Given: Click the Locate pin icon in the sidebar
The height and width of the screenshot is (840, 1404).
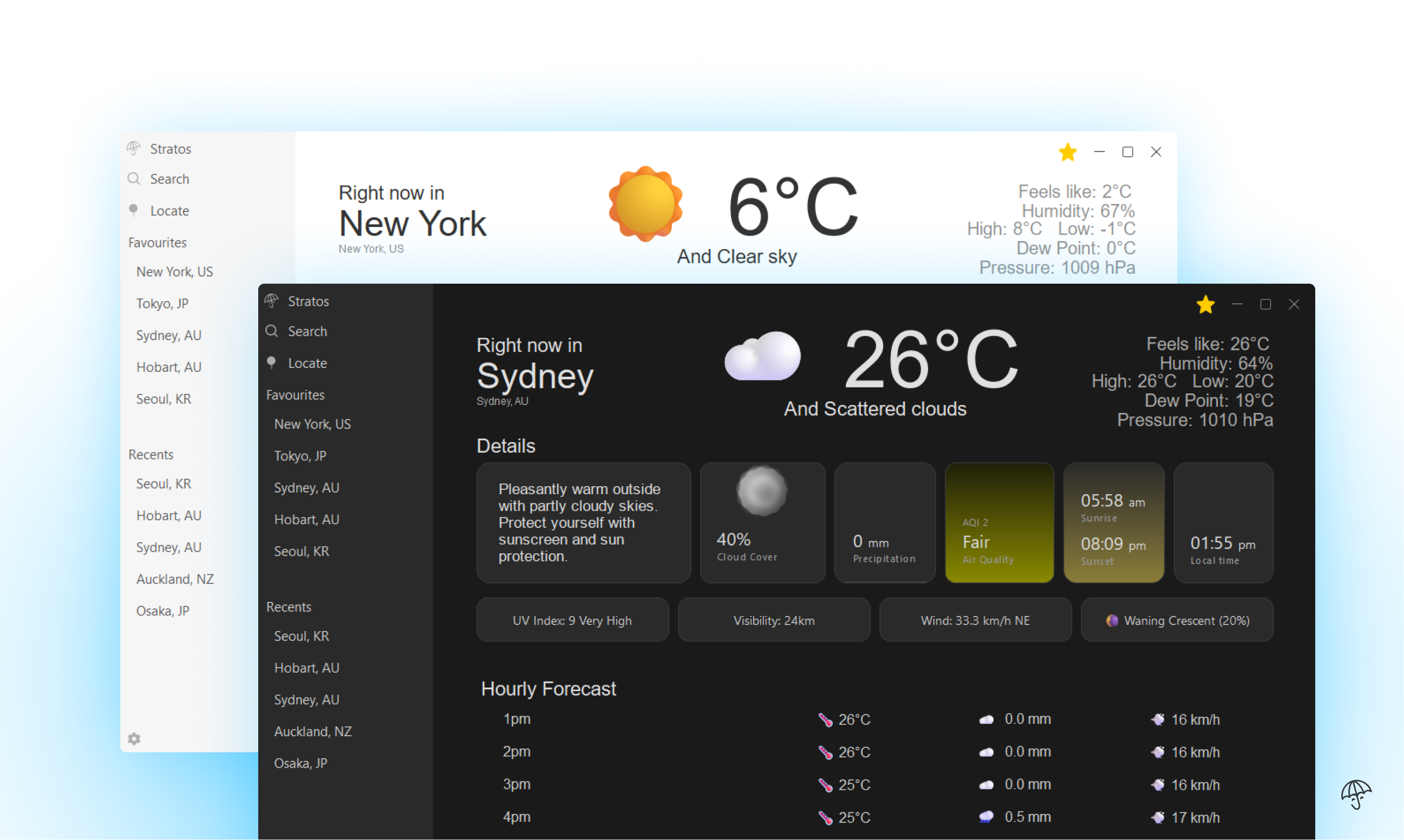Looking at the screenshot, I should [272, 363].
